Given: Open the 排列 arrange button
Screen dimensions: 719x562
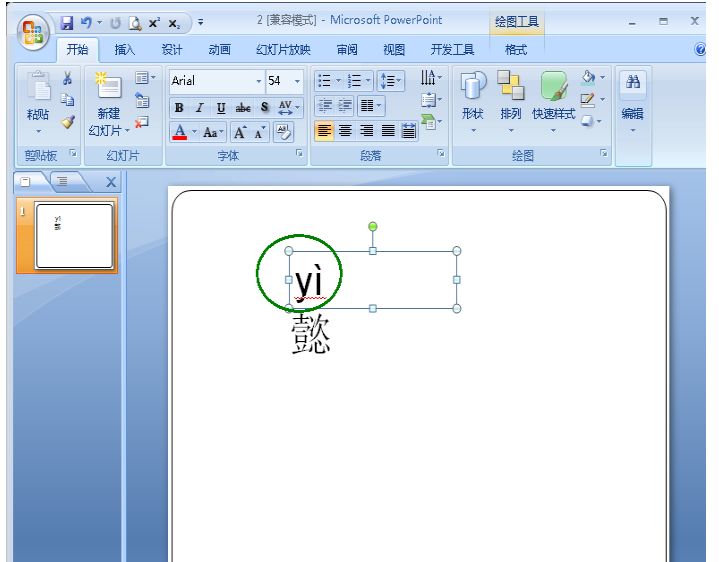Looking at the screenshot, I should click(511, 102).
